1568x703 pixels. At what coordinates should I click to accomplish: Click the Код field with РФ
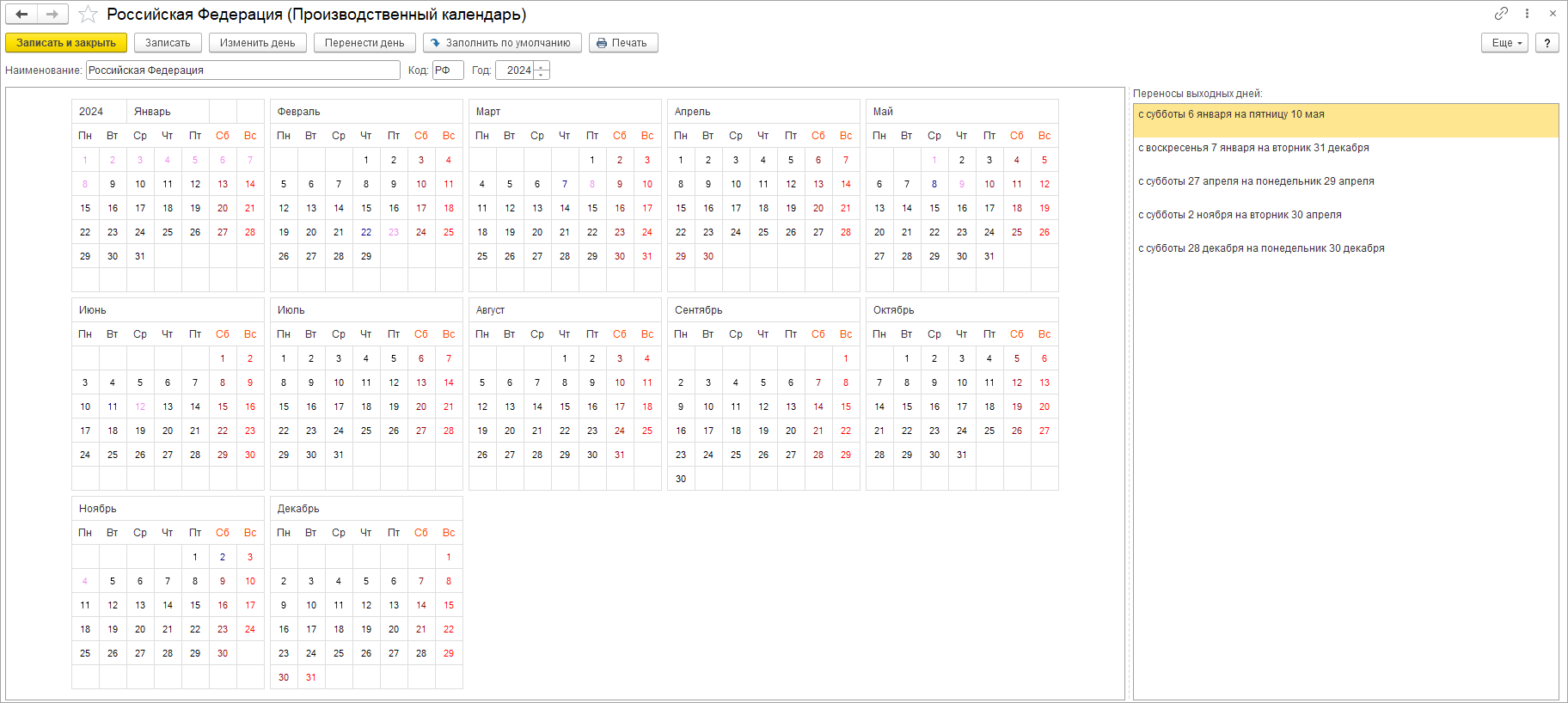point(448,70)
